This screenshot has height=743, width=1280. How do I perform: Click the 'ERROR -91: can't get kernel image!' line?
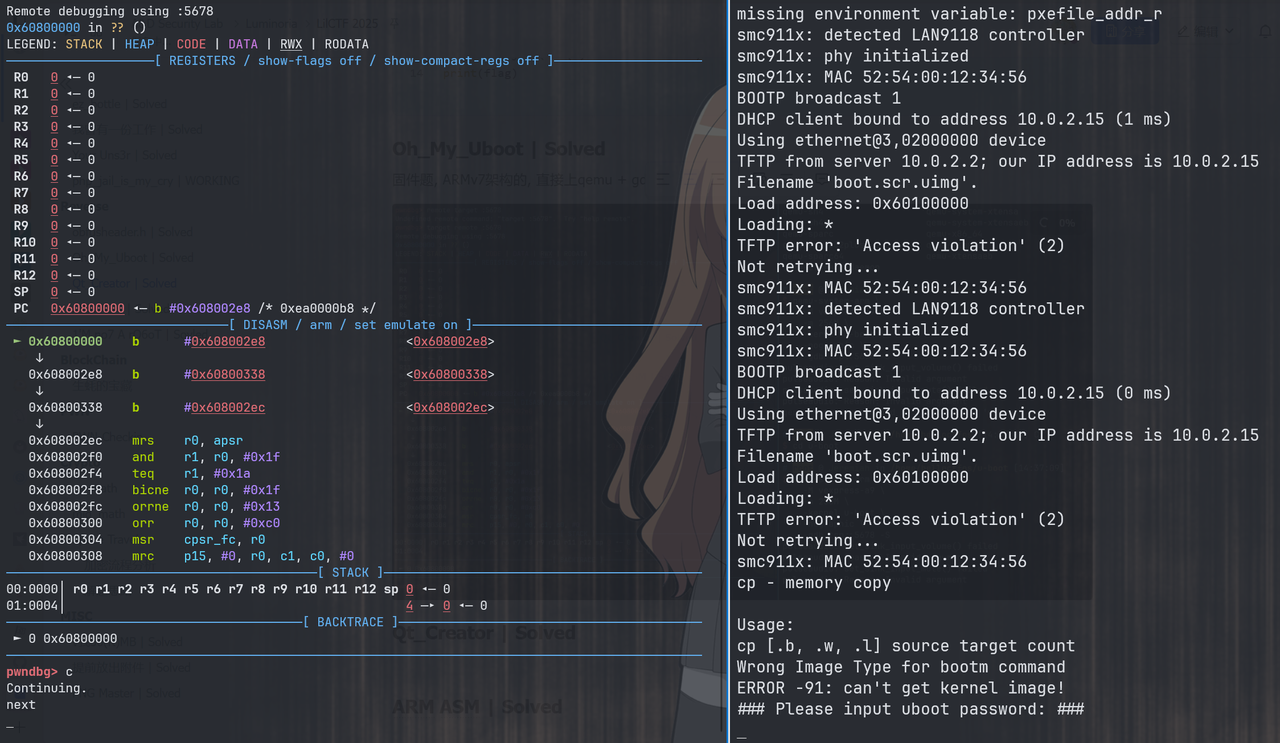[900, 688]
